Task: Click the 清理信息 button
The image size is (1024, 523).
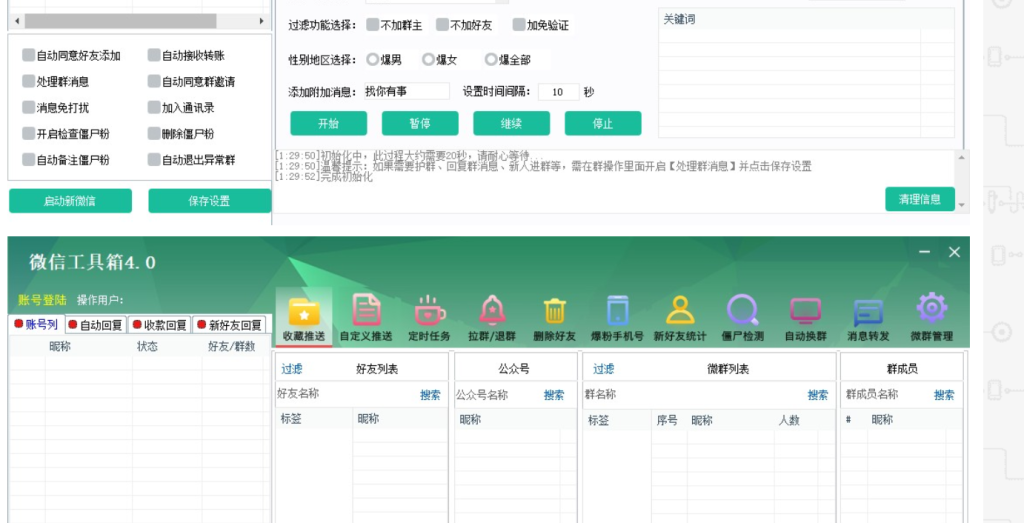Action: click(920, 199)
